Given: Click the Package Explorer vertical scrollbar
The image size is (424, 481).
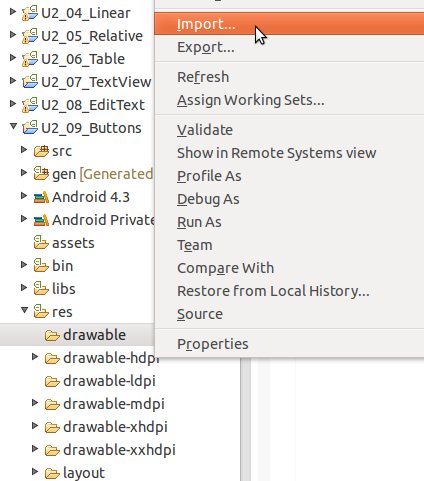Looking at the screenshot, I should [245, 420].
